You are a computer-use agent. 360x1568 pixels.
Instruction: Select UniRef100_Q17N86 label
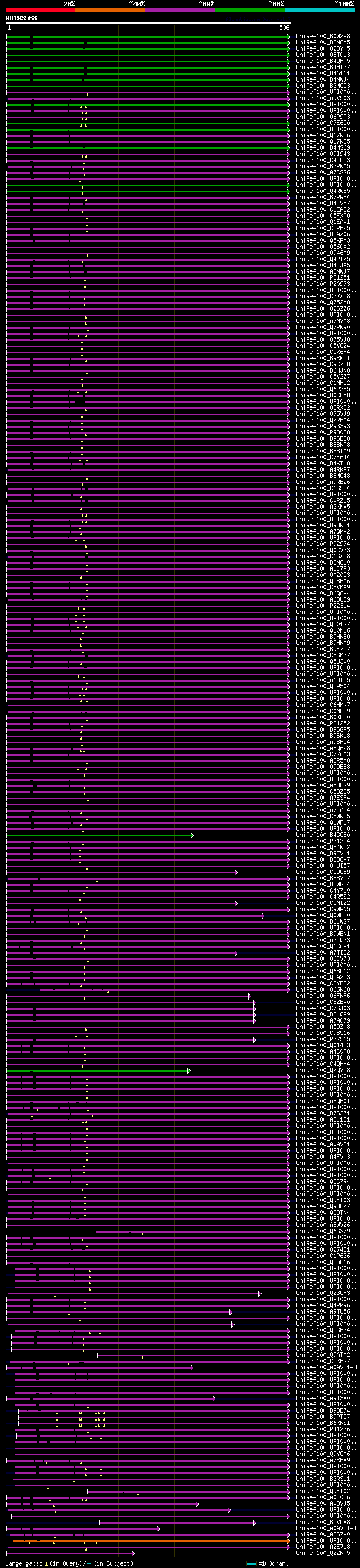coord(323,136)
